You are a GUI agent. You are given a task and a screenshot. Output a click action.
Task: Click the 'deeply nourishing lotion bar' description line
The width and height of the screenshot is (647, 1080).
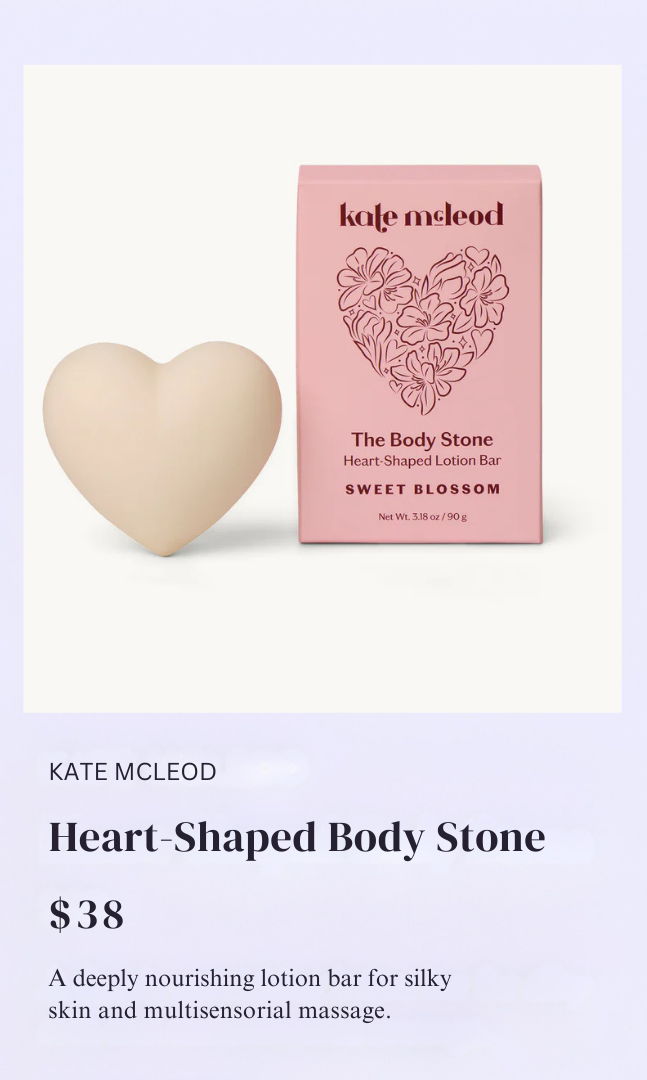click(250, 979)
